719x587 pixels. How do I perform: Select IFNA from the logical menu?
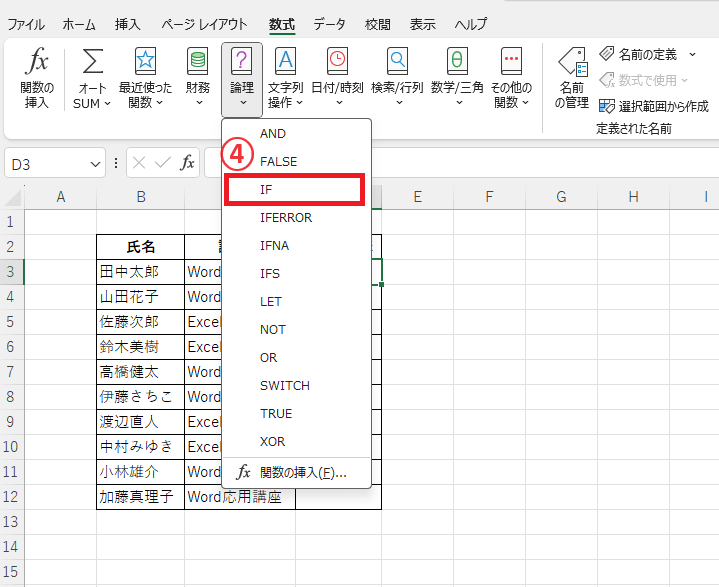tap(296, 245)
